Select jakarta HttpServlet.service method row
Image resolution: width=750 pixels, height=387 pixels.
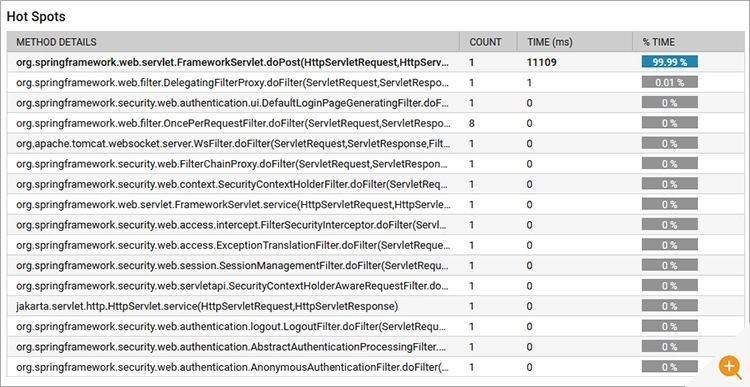(375, 306)
